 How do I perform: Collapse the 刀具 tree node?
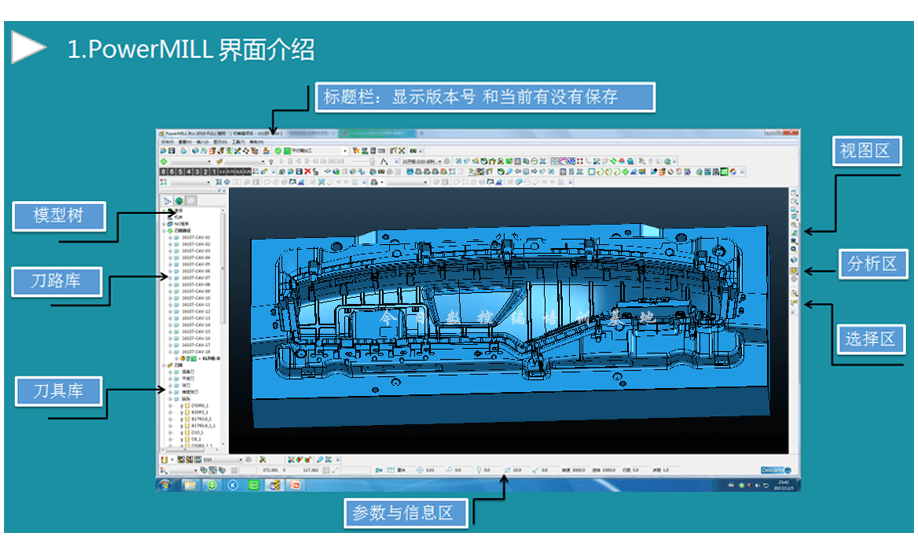164,365
